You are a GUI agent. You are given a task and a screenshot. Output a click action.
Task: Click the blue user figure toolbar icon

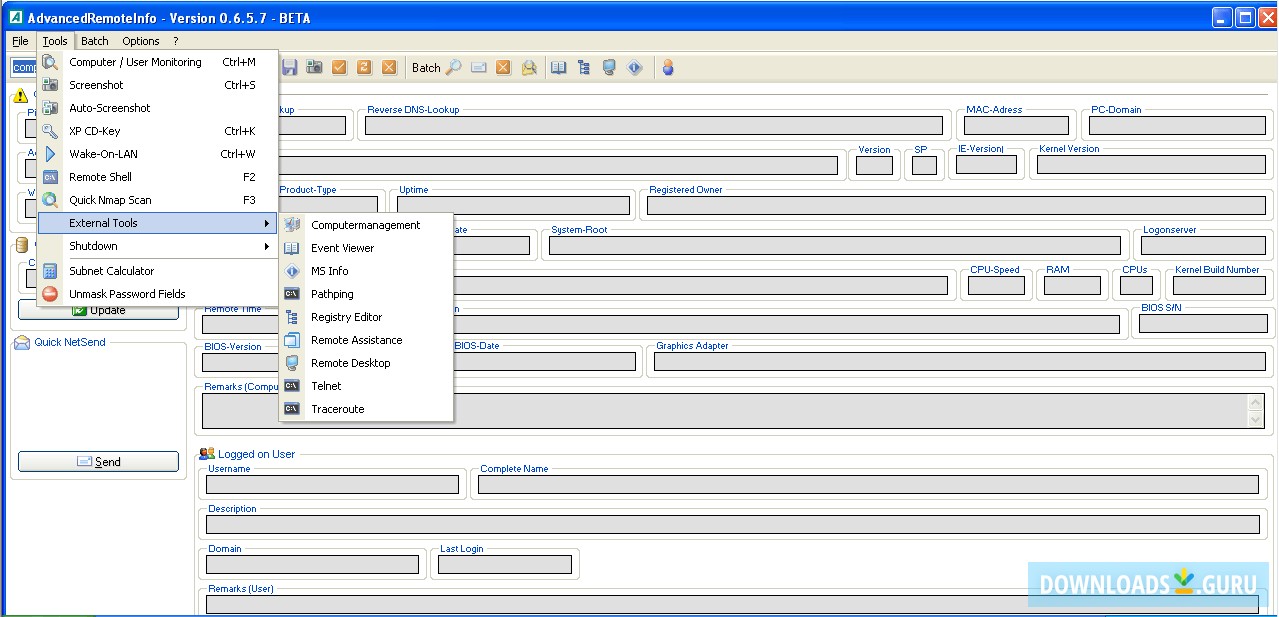[668, 67]
